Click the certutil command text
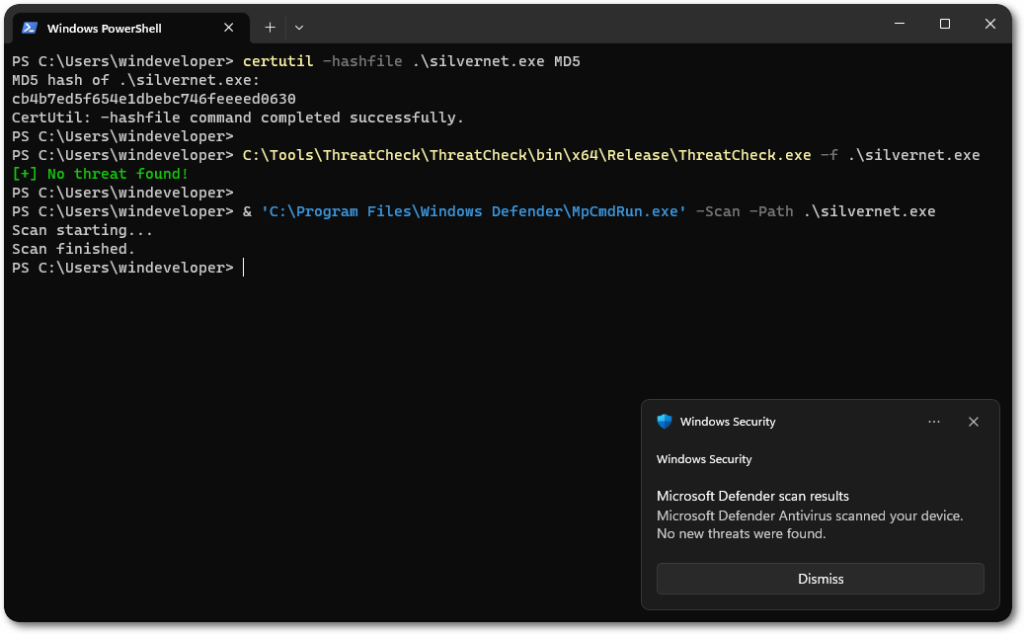This screenshot has height=634, width=1024. point(276,61)
